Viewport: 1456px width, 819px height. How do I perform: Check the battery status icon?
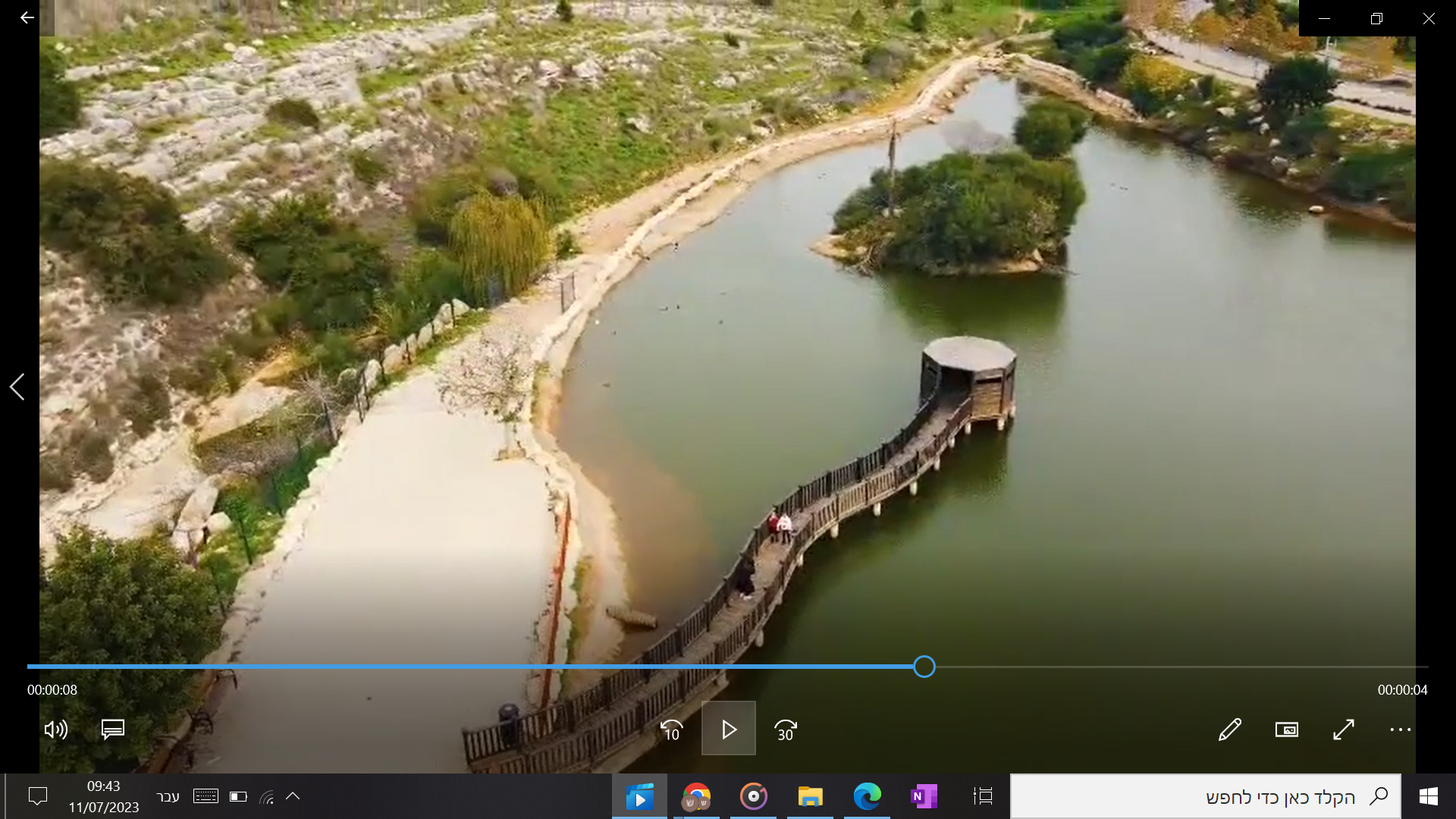[x=238, y=796]
